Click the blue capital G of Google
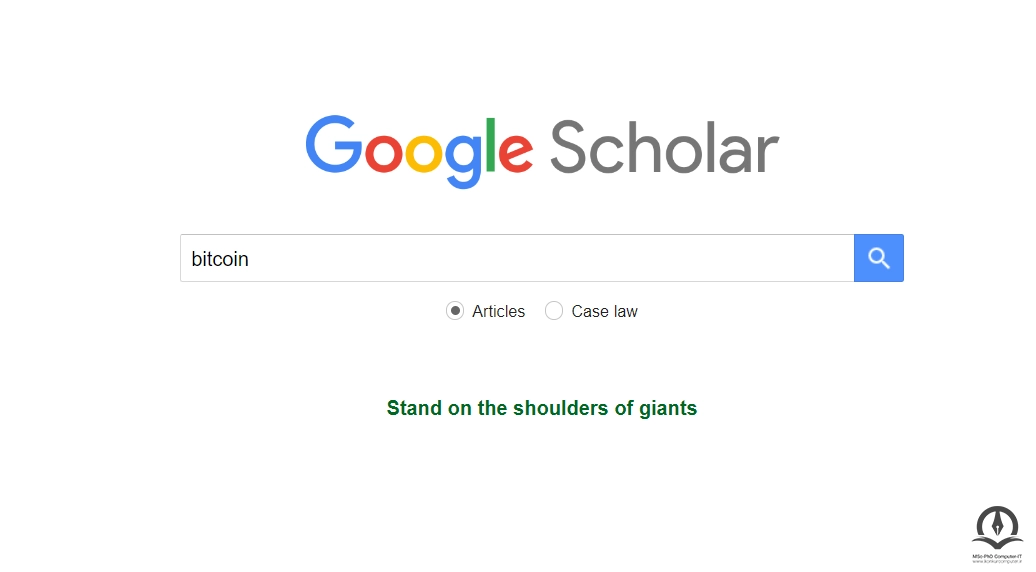This screenshot has width=1036, height=572. [x=334, y=144]
